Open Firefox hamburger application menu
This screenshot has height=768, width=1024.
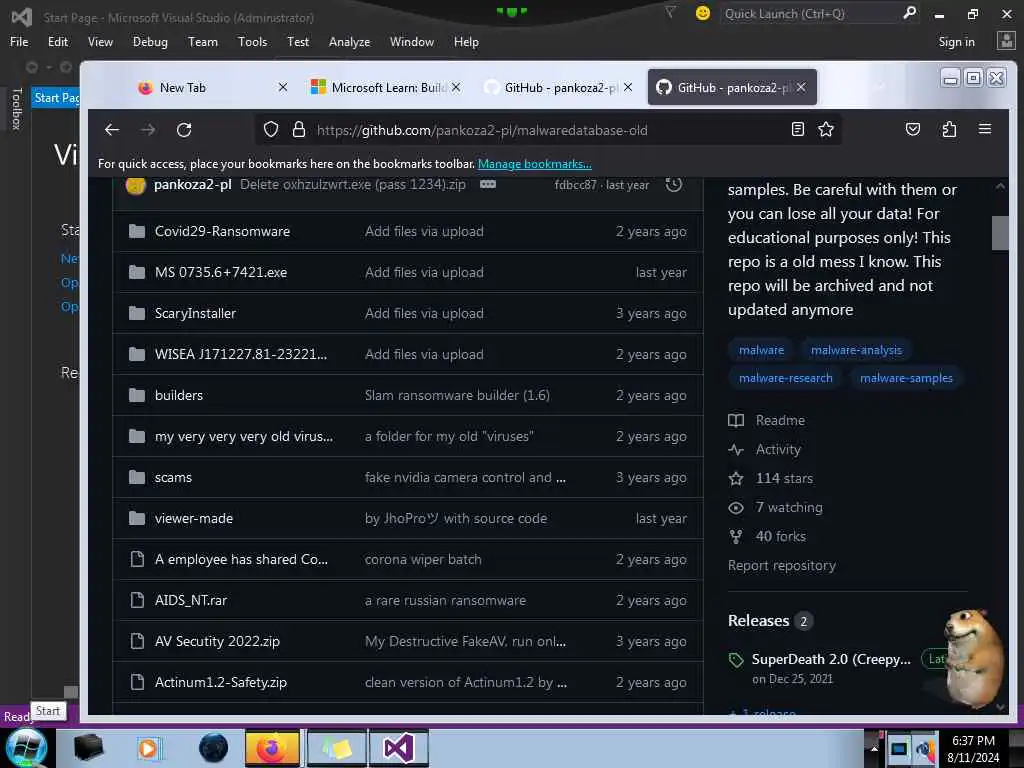(985, 129)
